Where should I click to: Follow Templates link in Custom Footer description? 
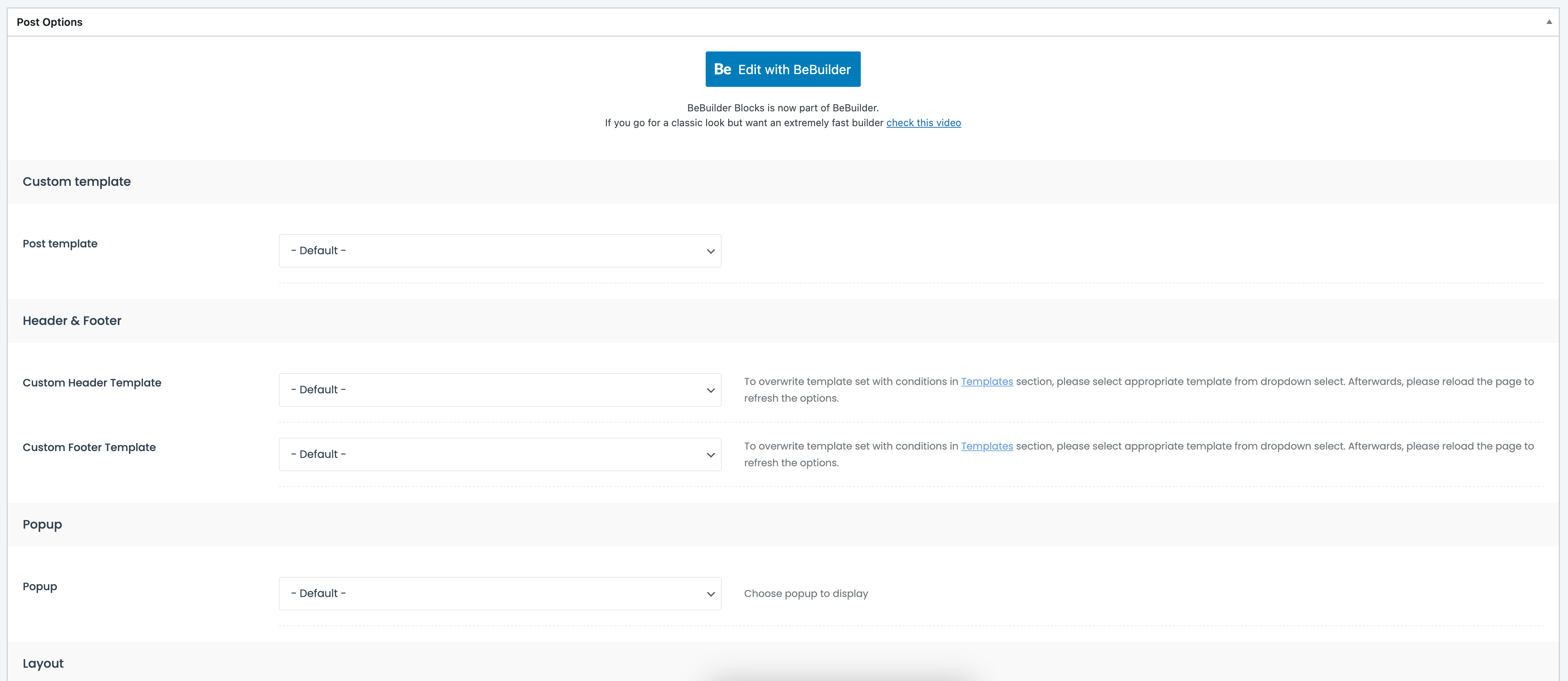click(987, 446)
